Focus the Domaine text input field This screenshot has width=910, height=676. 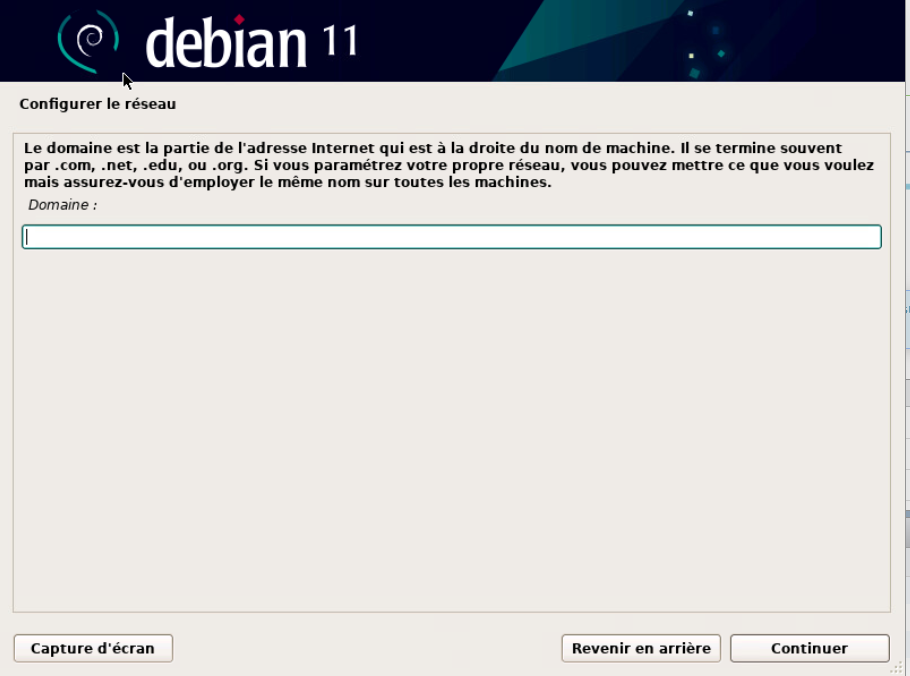tap(450, 237)
